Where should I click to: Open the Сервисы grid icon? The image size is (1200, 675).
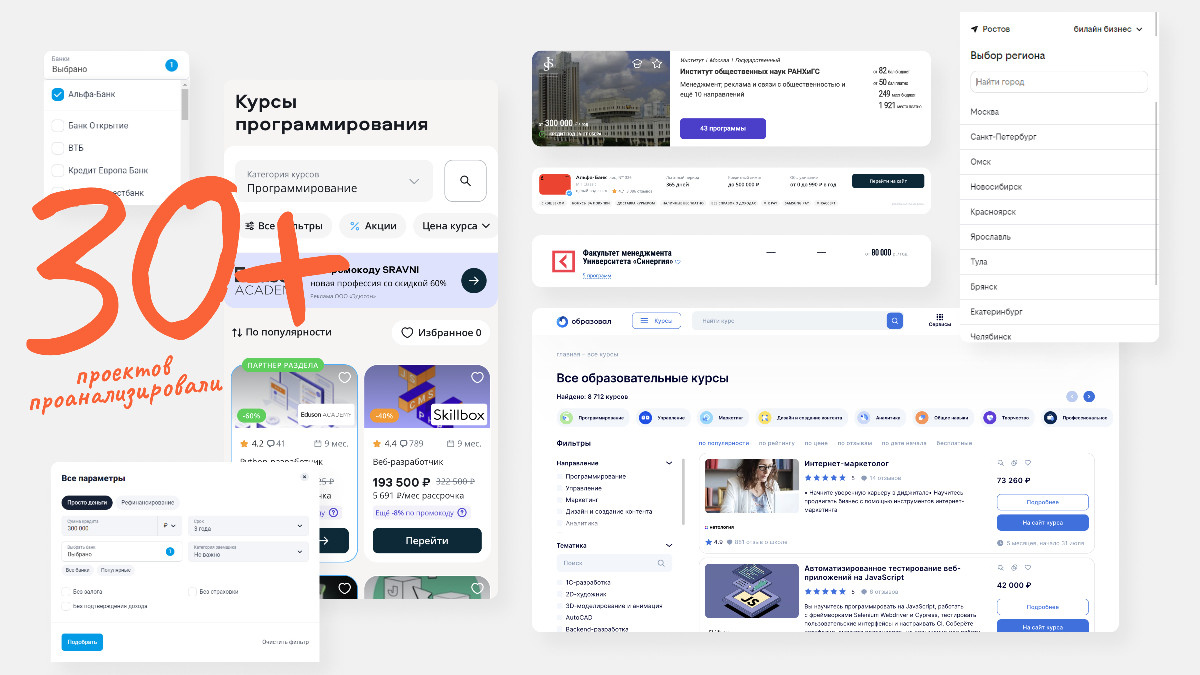pos(939,320)
